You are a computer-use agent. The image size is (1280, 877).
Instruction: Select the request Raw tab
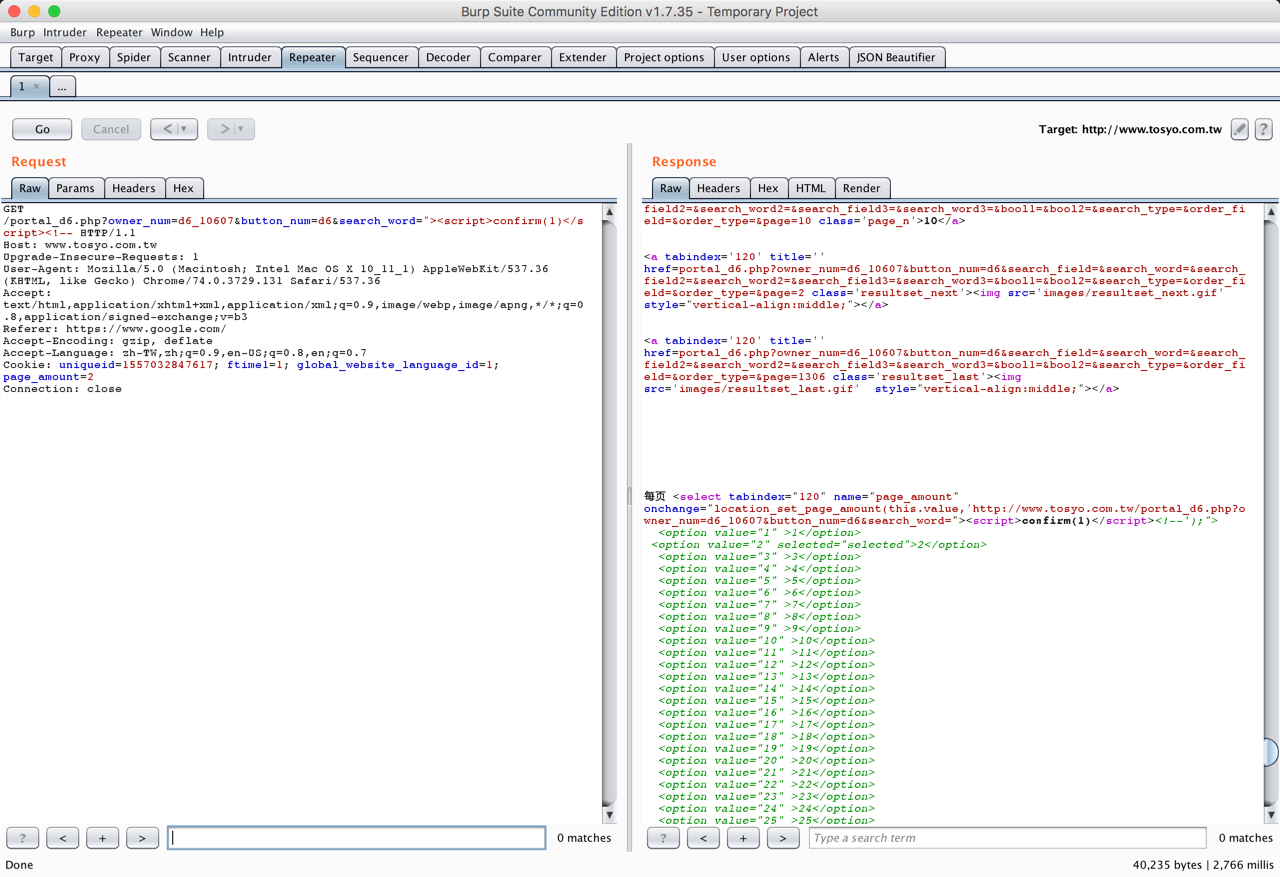(x=30, y=188)
